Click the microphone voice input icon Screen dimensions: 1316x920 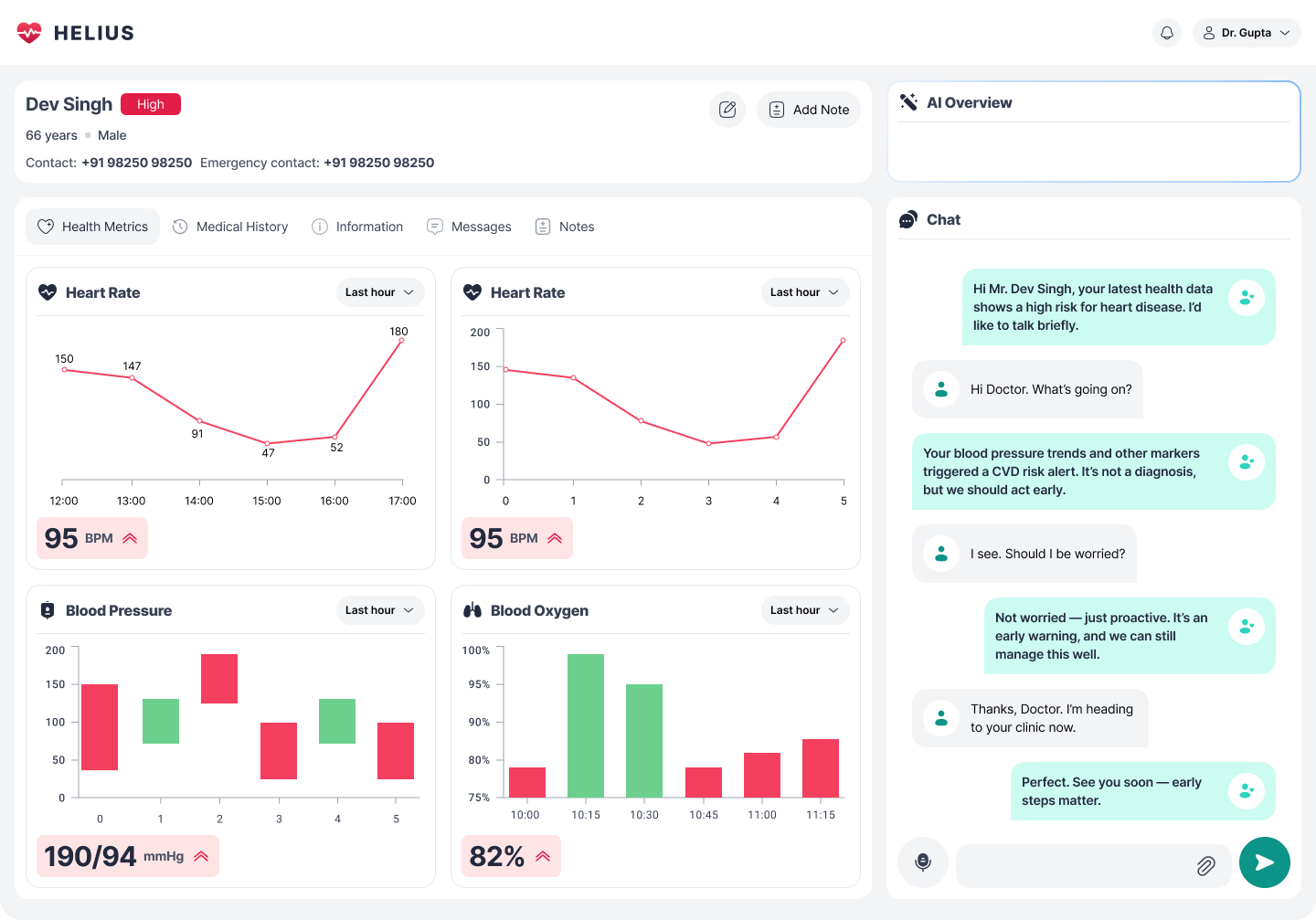click(923, 862)
